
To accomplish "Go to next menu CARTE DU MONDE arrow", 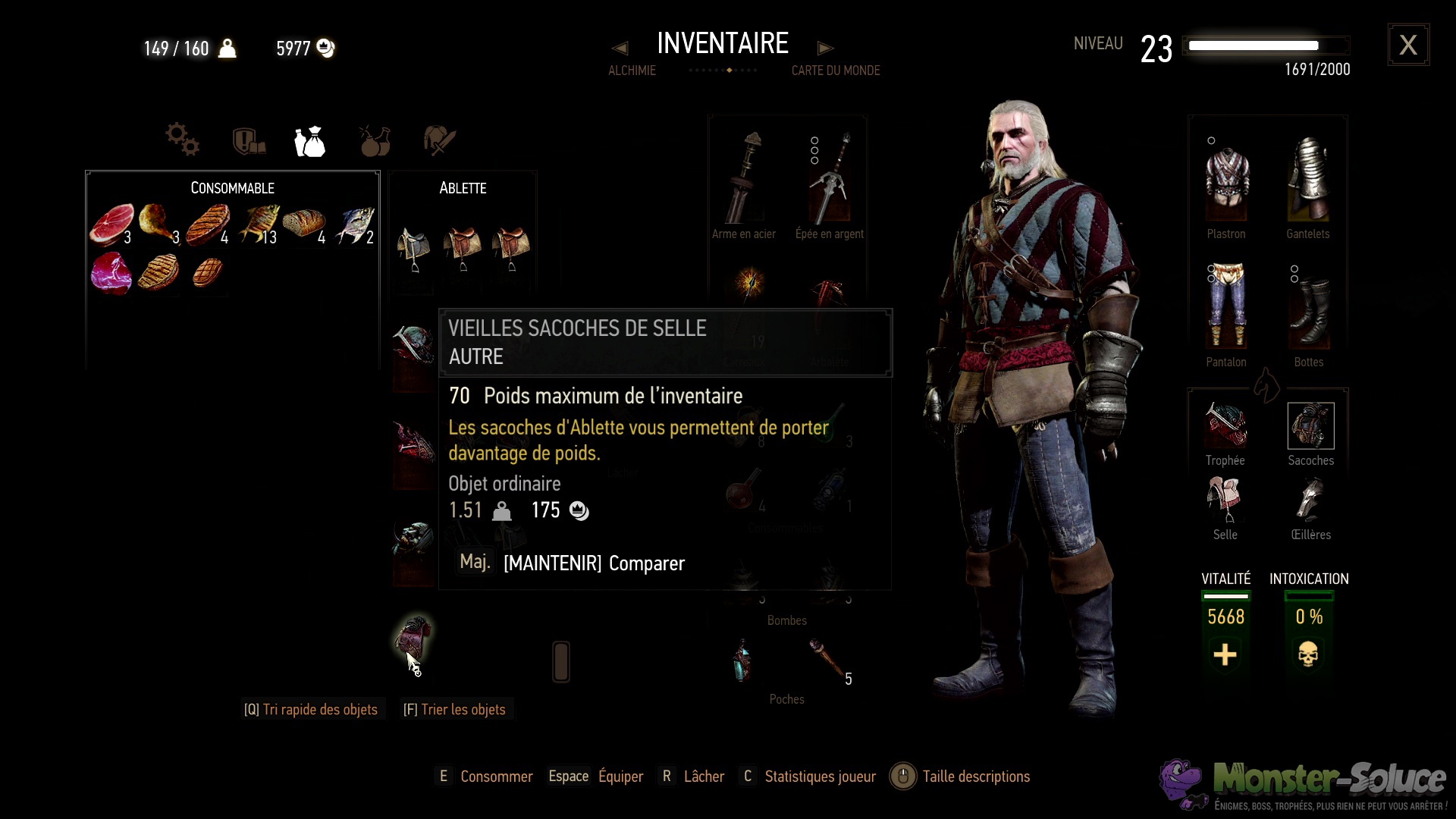I will 826,49.
